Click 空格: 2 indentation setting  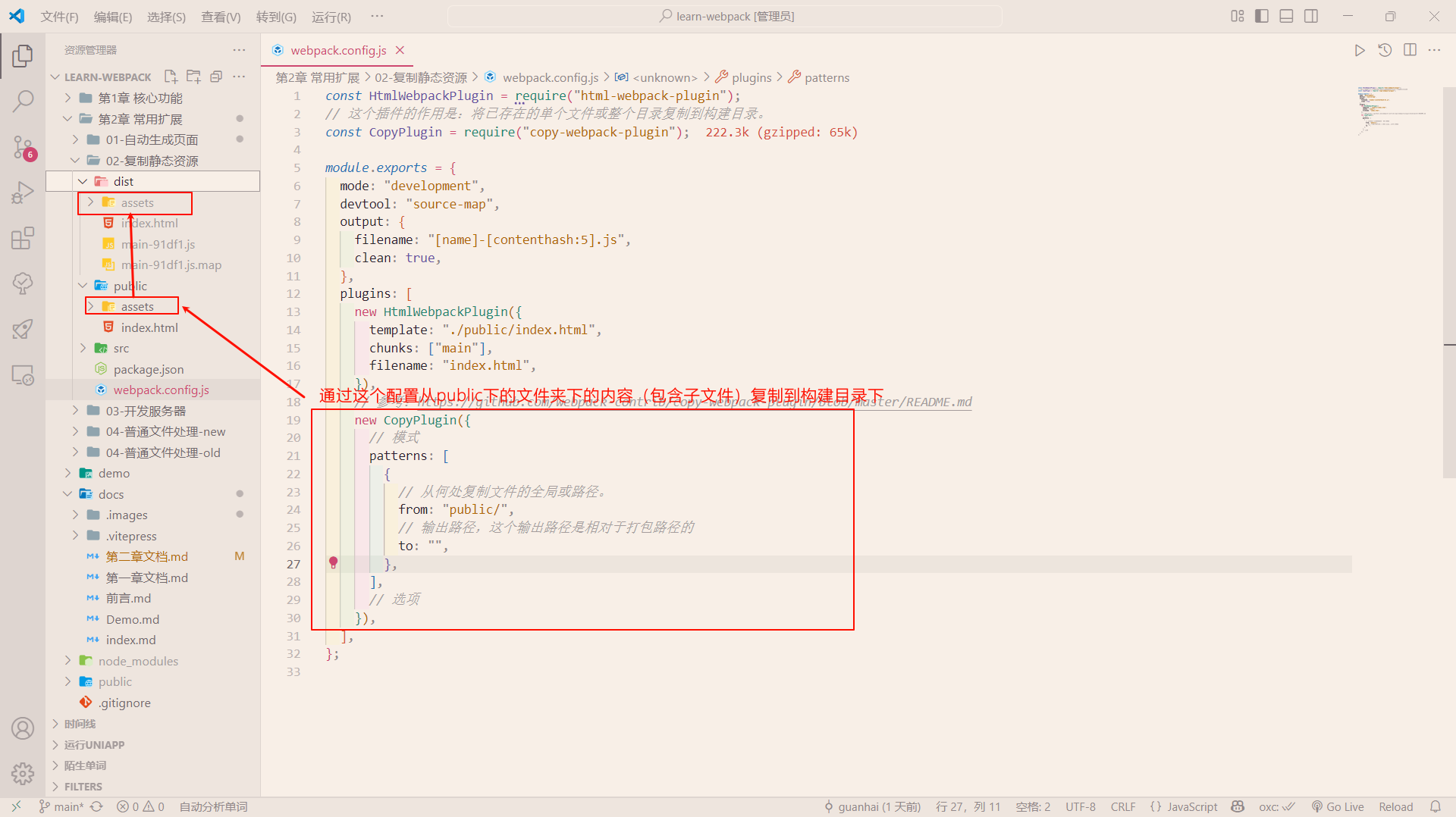(x=1033, y=806)
